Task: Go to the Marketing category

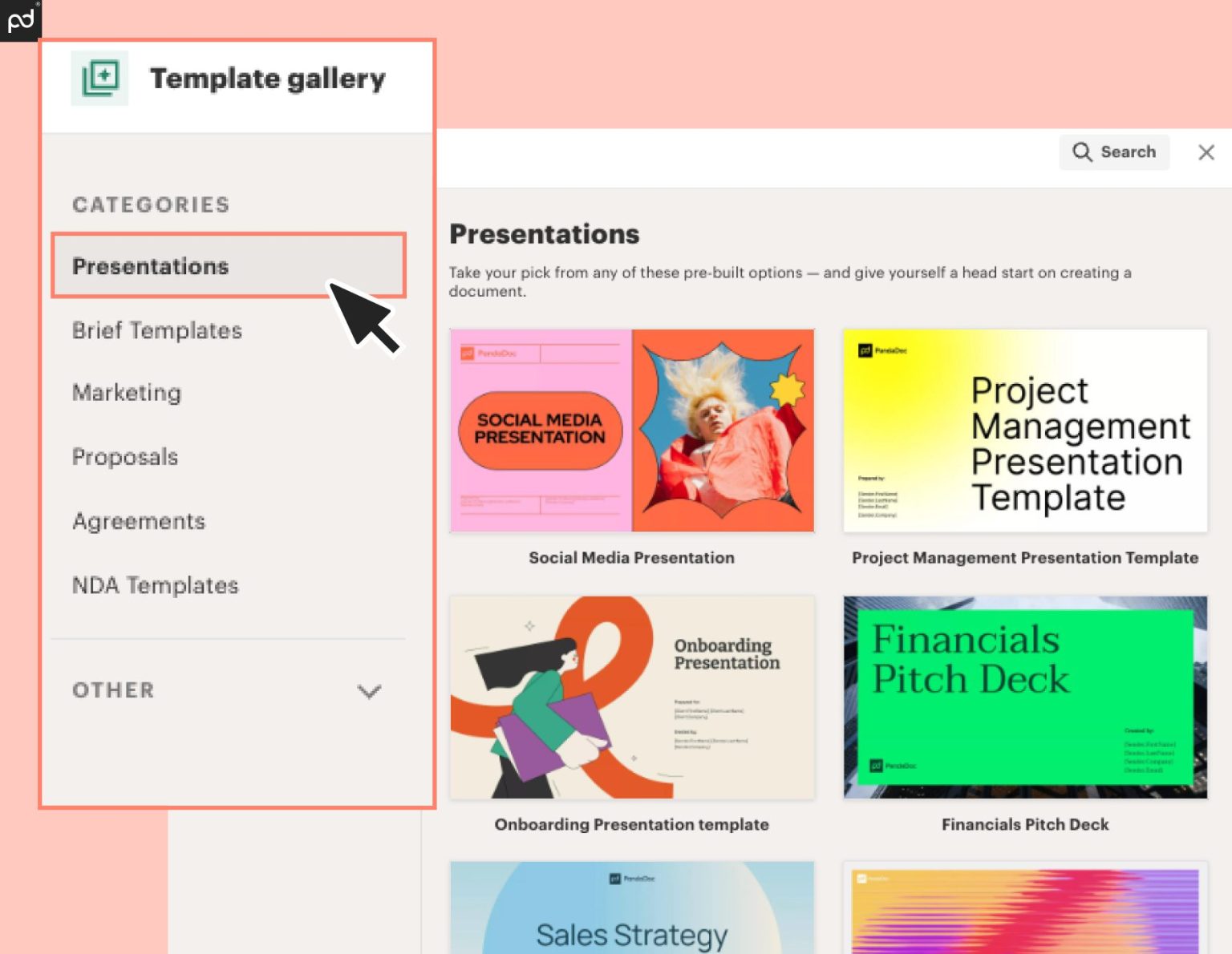Action: pos(127,393)
